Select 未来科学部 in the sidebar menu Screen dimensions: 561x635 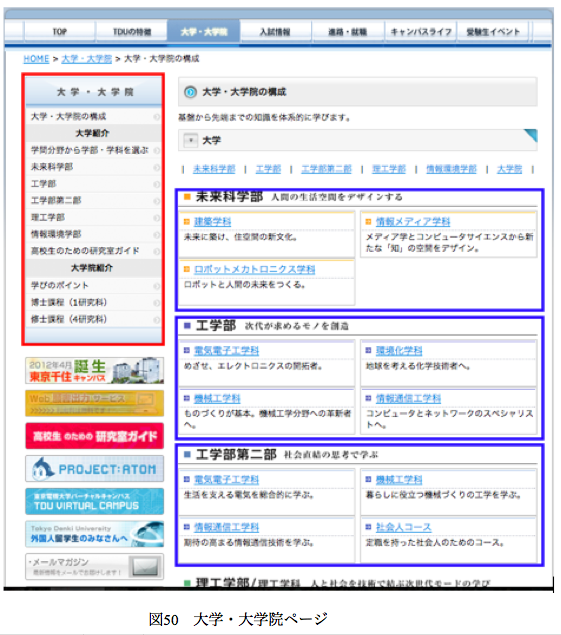(x=94, y=167)
